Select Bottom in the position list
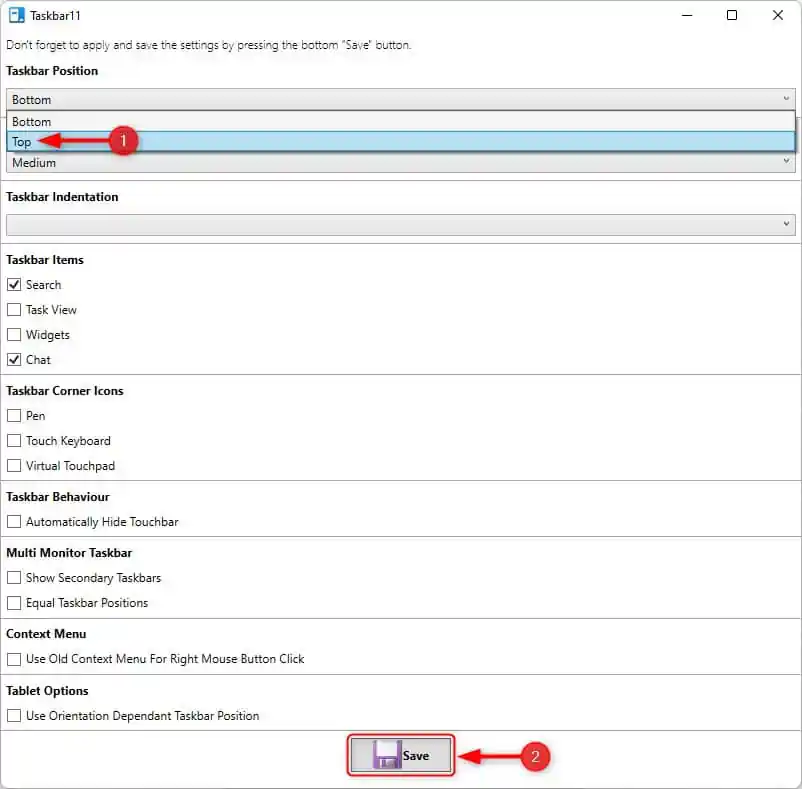 [x=400, y=122]
